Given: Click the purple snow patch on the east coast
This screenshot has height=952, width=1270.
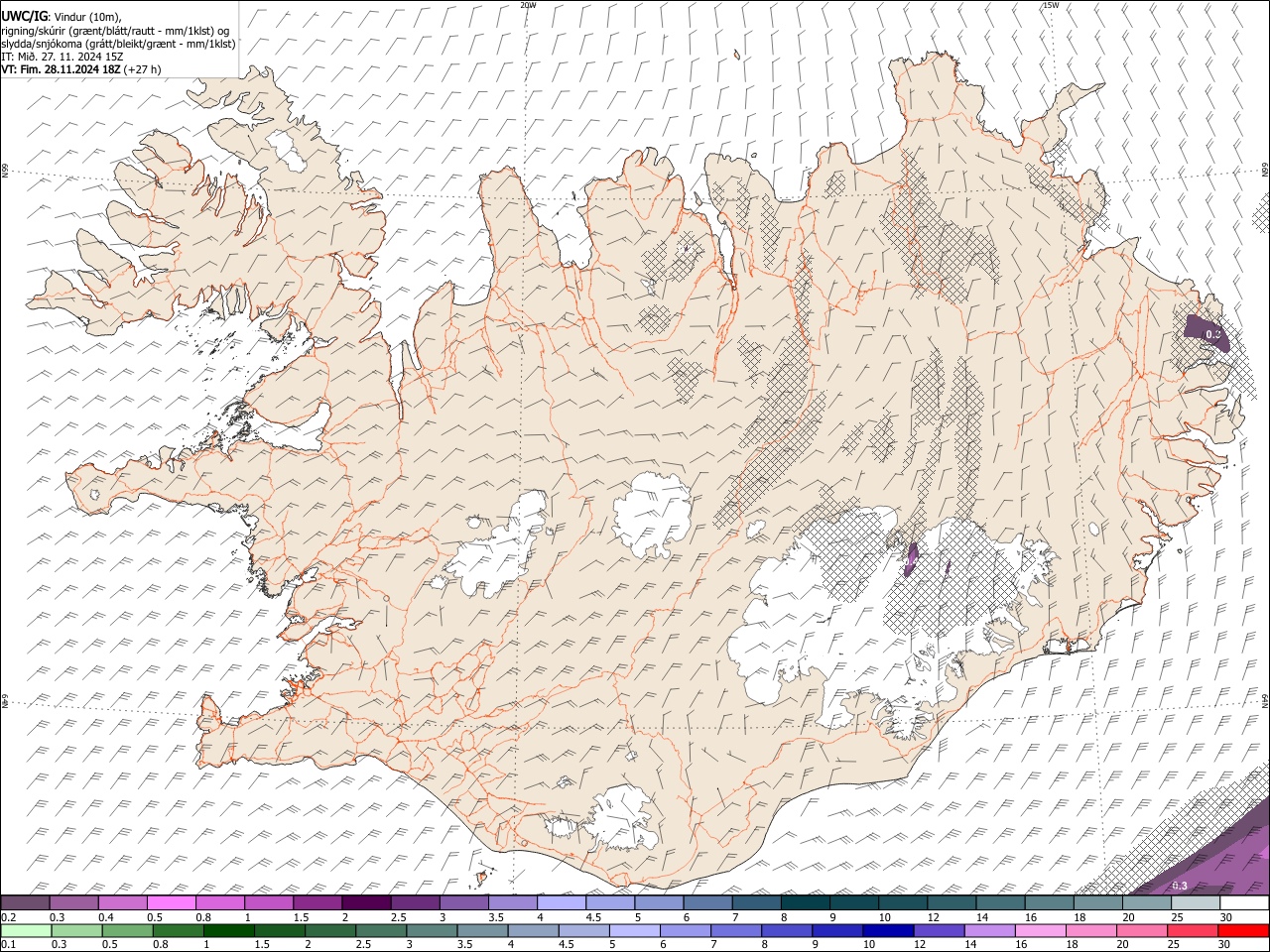Looking at the screenshot, I should [1206, 333].
